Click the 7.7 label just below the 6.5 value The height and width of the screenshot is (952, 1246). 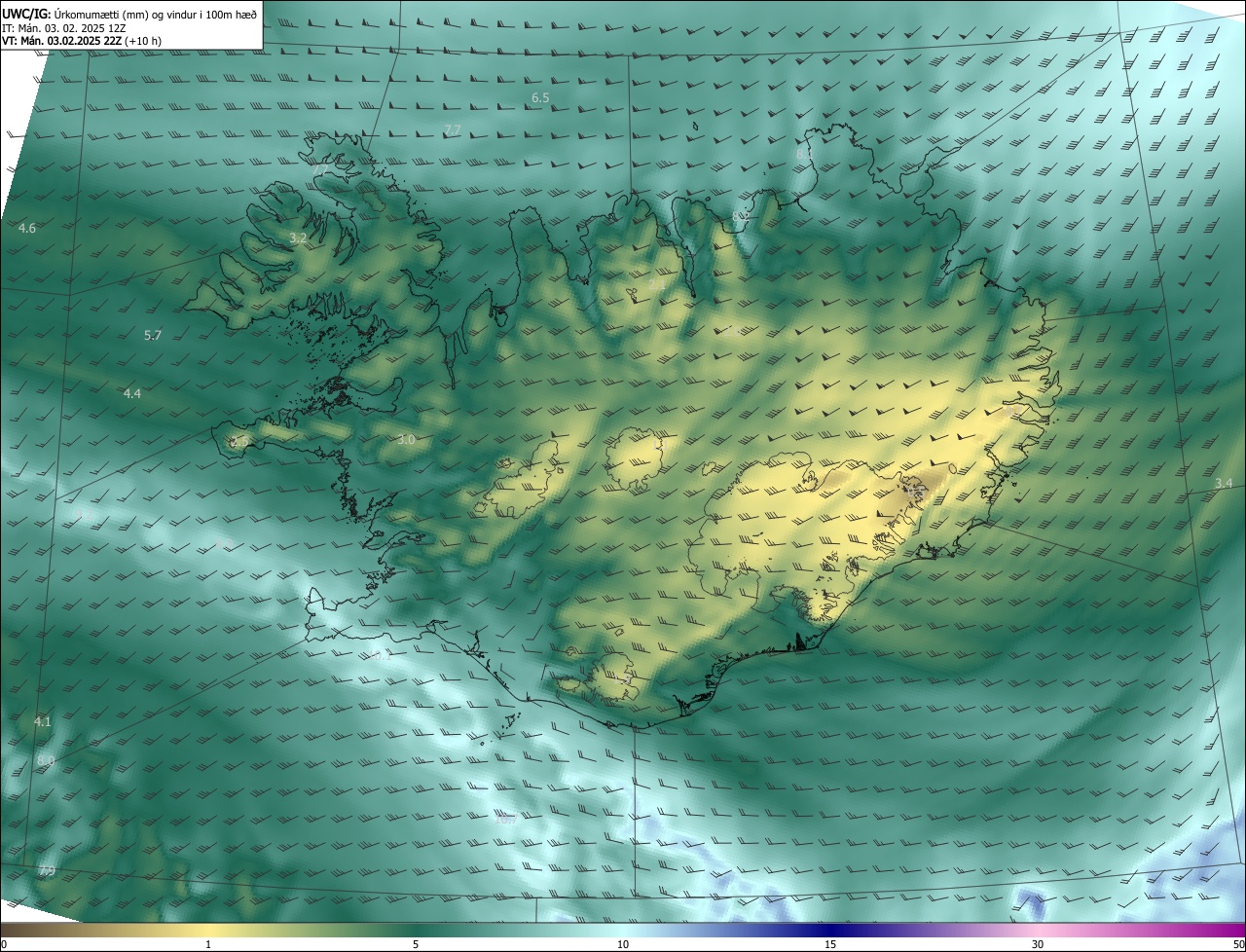coord(452,129)
